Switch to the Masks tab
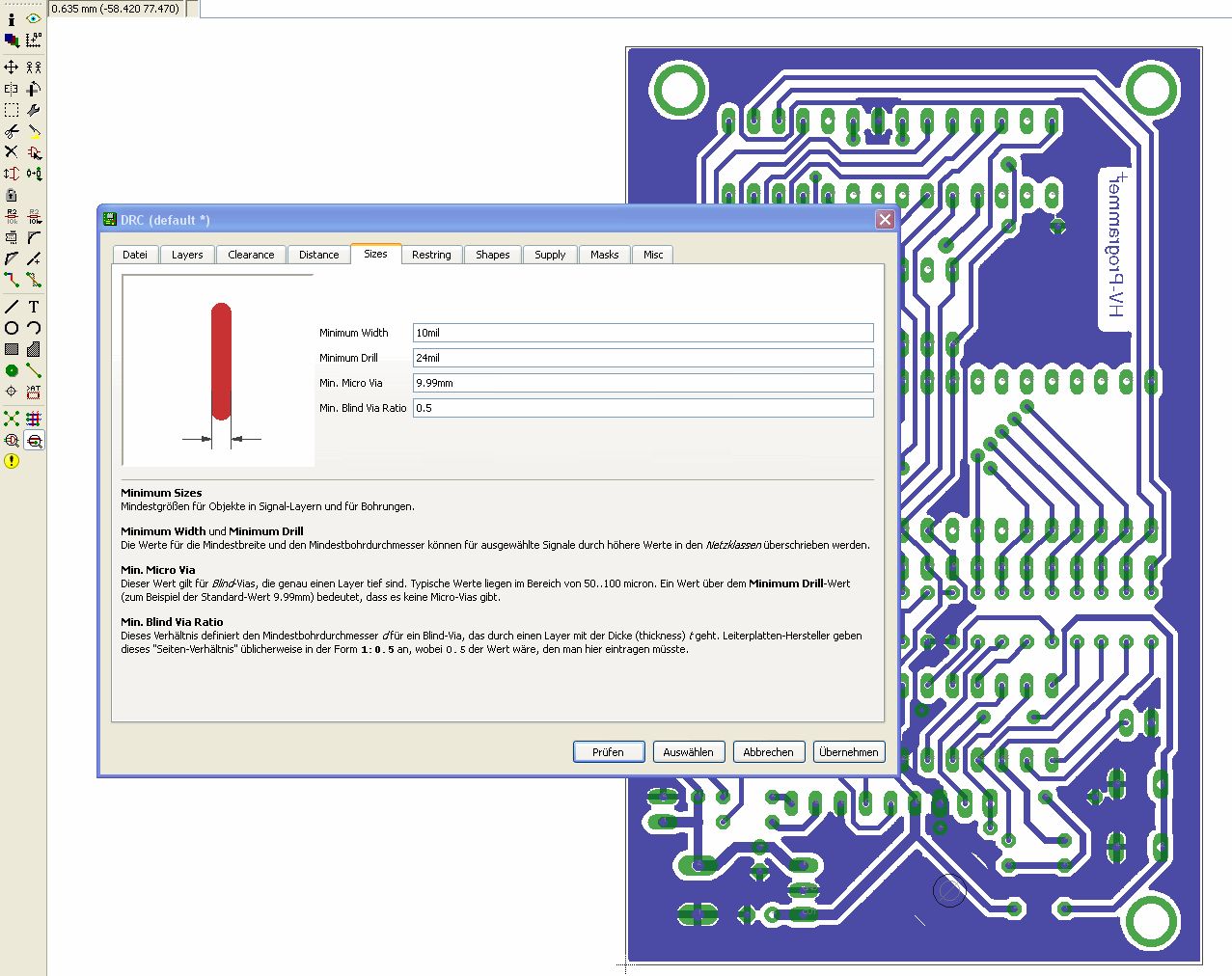 click(604, 255)
